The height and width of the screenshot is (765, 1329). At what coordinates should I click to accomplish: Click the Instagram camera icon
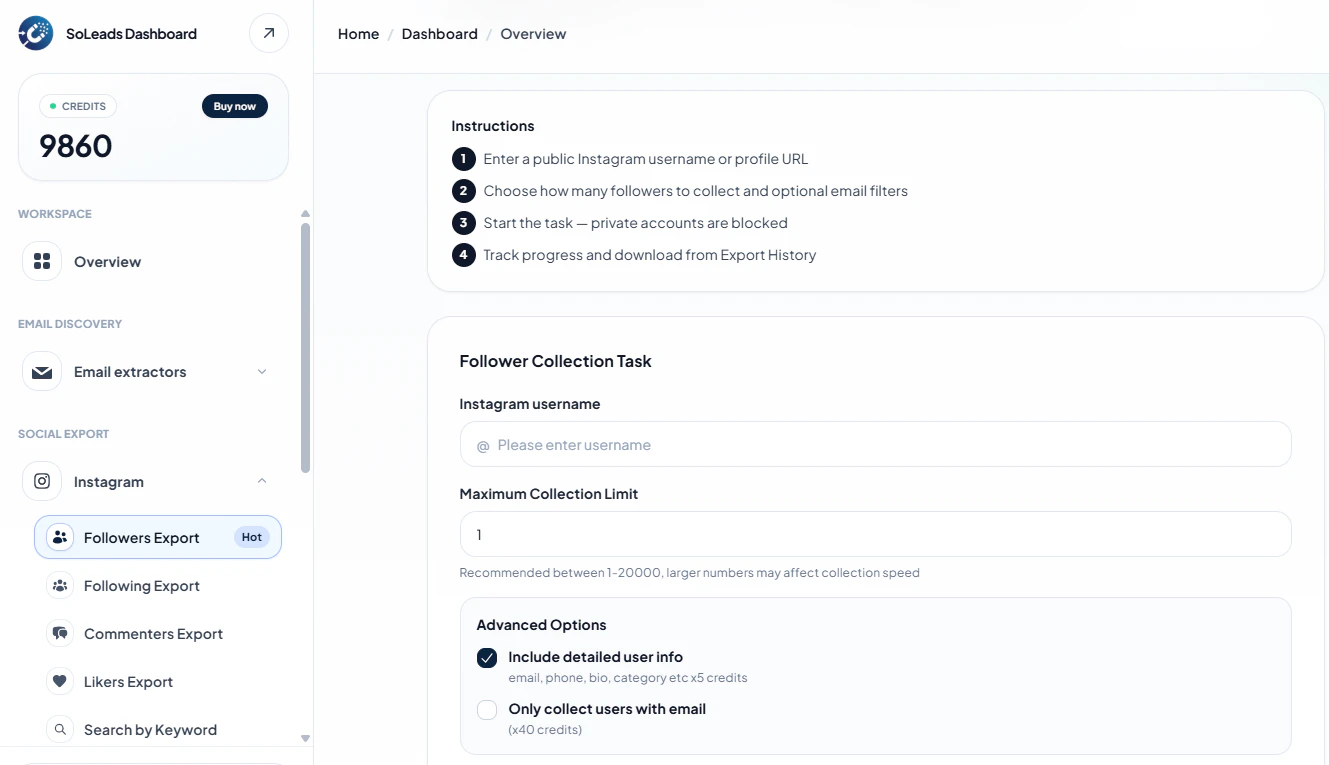click(42, 481)
